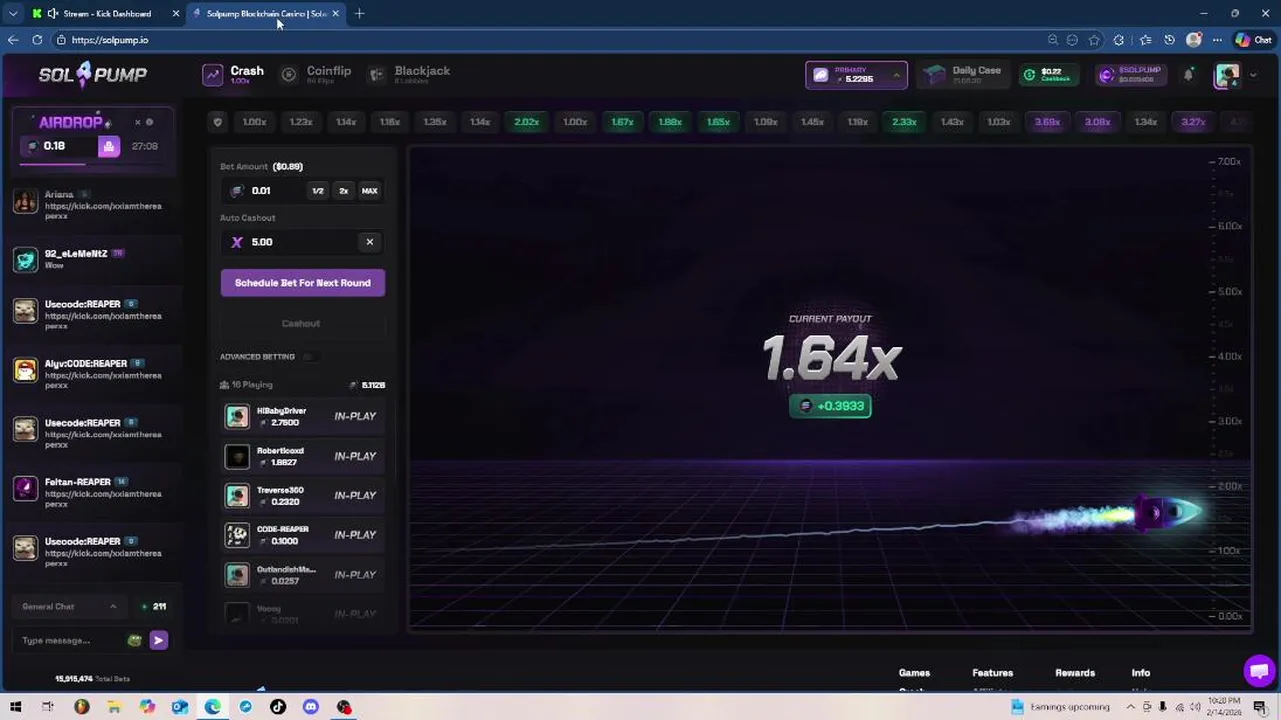This screenshot has width=1281, height=720.
Task: Open Alyv:CODE:REAPER chat profile
Action: click(x=86, y=364)
